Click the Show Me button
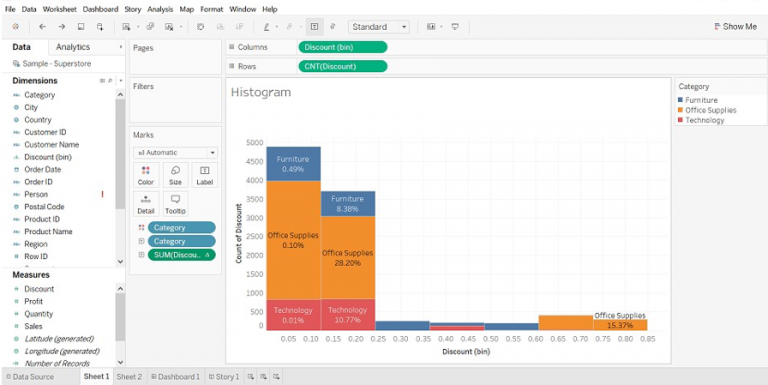Screen dimensions: 768x385 click(735, 27)
